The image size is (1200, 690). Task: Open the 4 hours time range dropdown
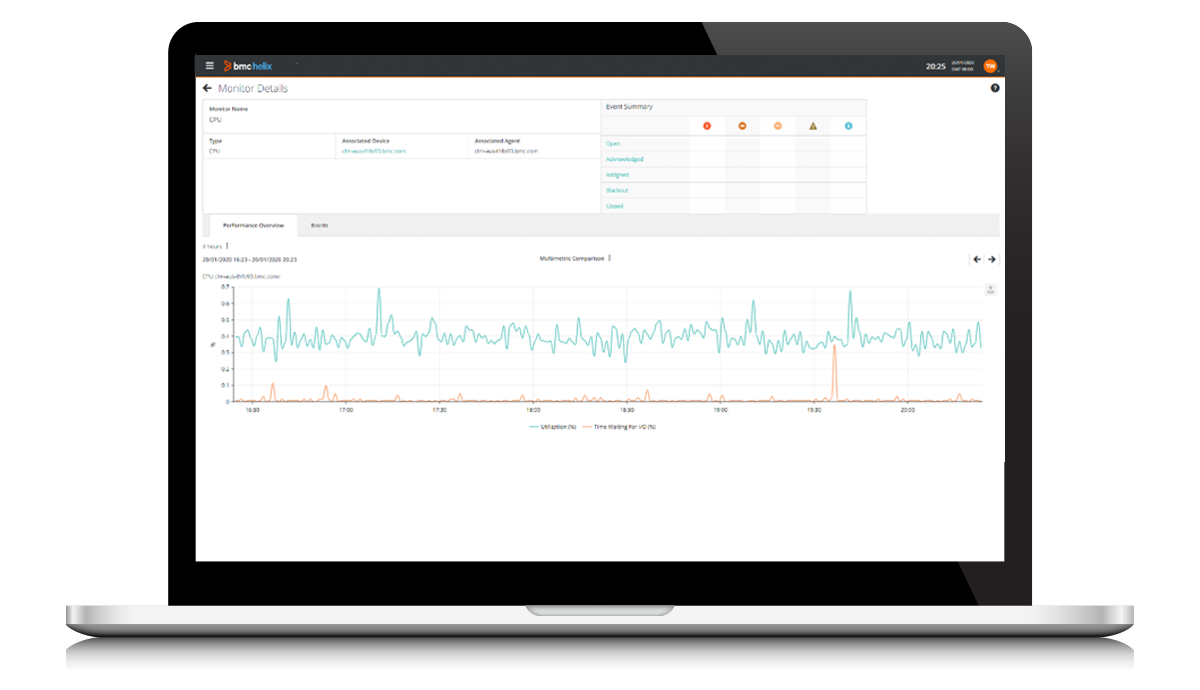click(x=215, y=245)
